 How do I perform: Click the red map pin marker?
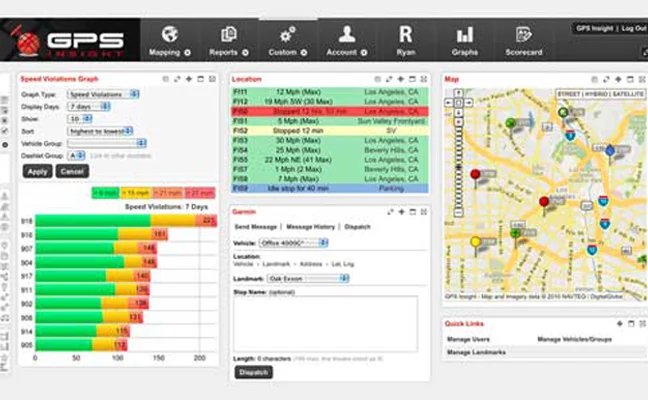475,176
